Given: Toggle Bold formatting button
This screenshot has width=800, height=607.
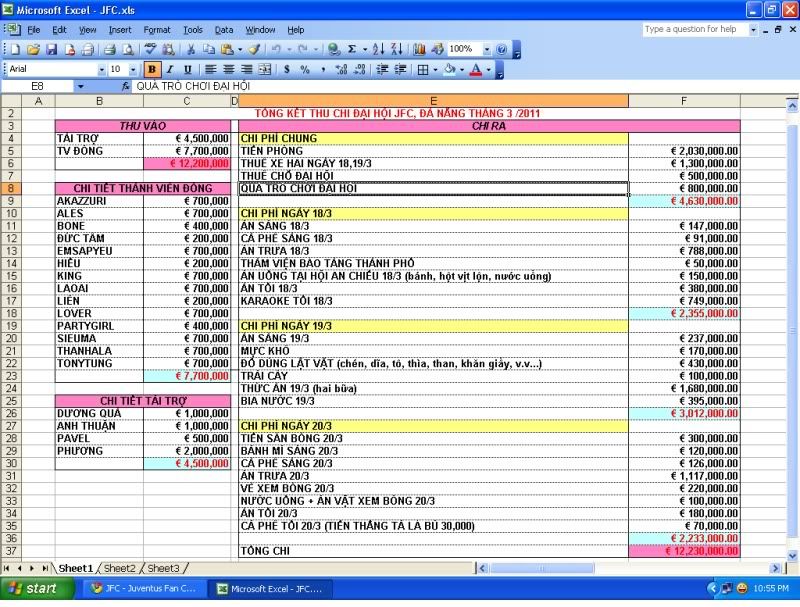Looking at the screenshot, I should (152, 69).
